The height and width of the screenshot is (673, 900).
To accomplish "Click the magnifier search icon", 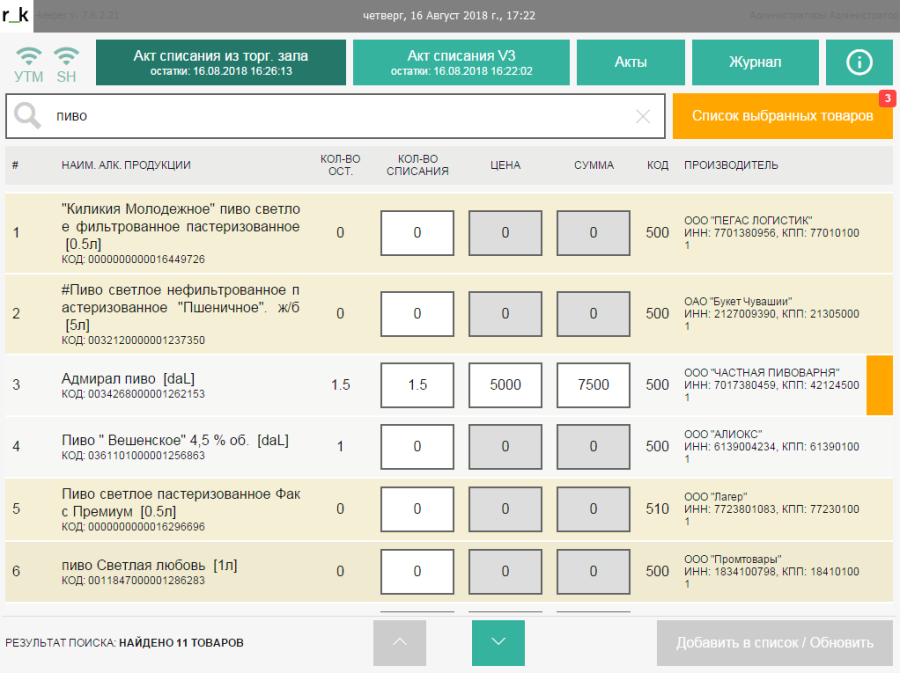I will coord(28,116).
